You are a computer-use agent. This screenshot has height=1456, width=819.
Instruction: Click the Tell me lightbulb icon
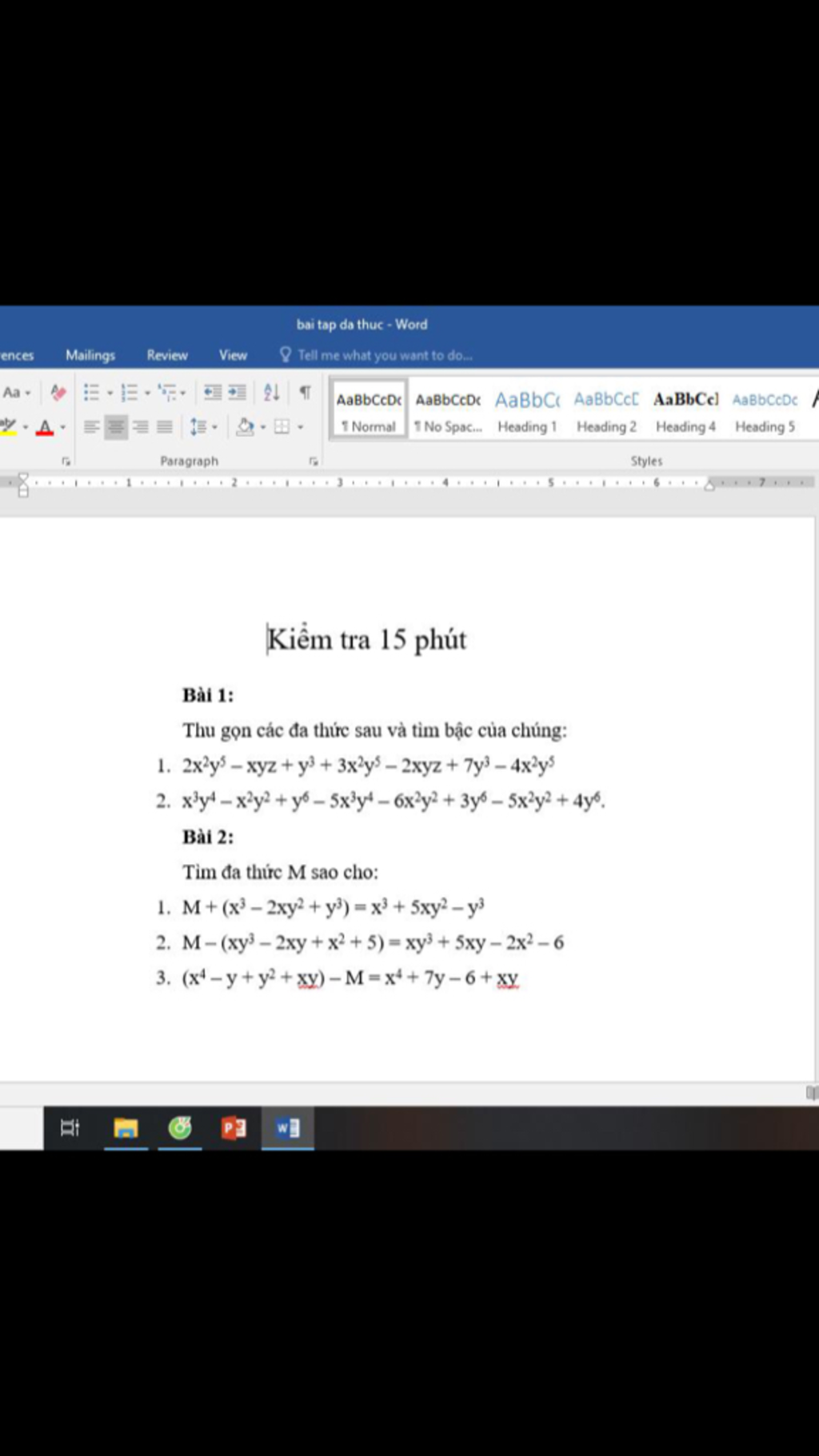[x=285, y=354]
